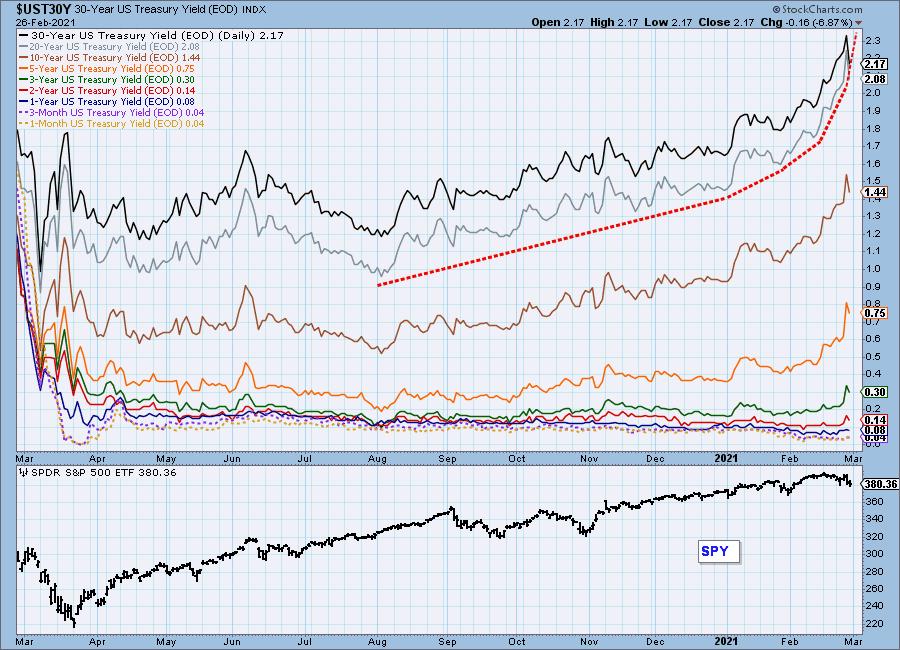Click the 0.75 price tag on the right axis
The image size is (900, 650).
pyautogui.click(x=875, y=313)
